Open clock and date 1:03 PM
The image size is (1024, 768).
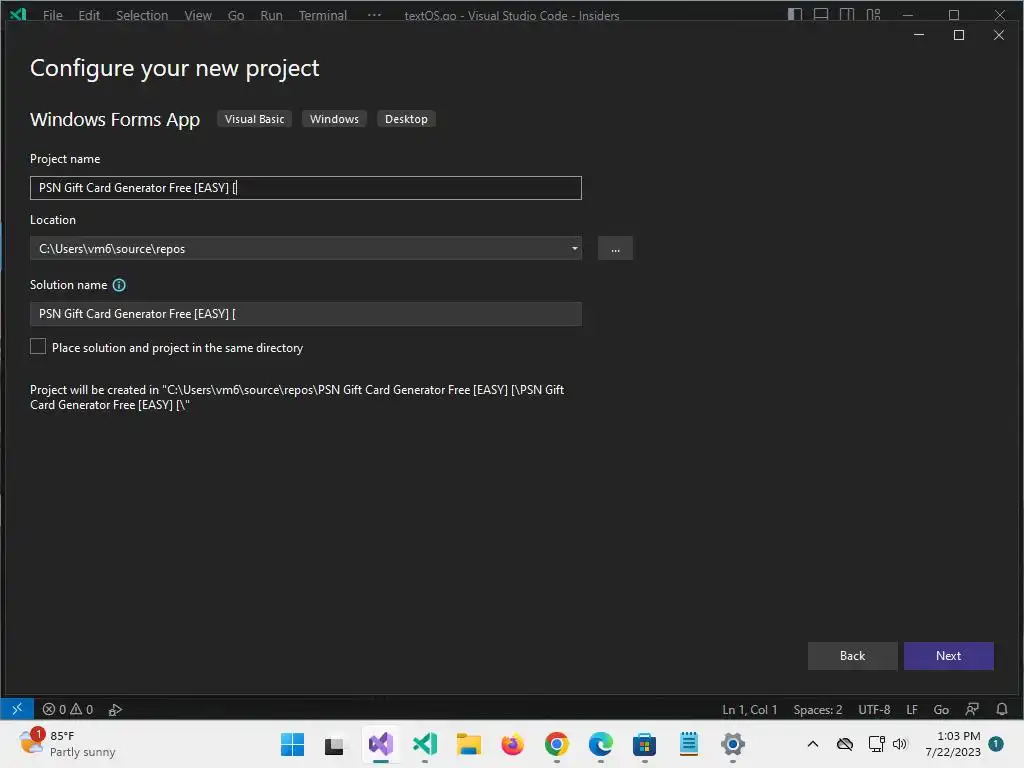953,744
